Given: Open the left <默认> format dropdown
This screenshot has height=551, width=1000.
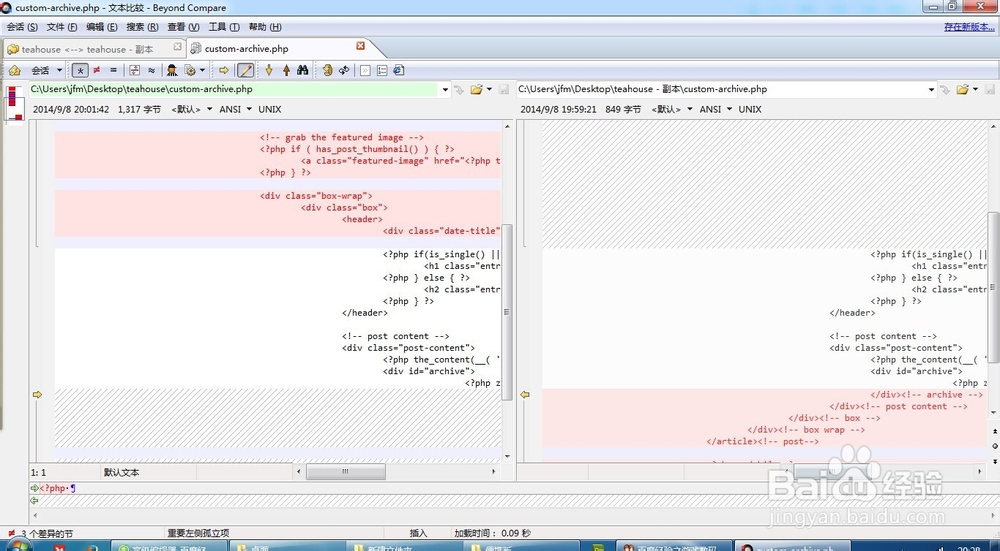Looking at the screenshot, I should tap(191, 109).
